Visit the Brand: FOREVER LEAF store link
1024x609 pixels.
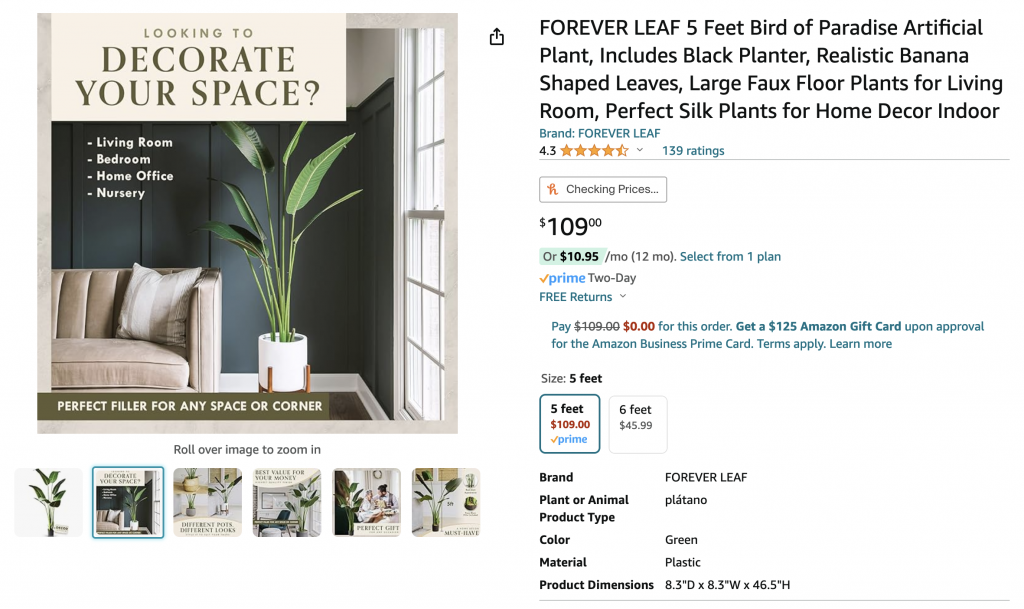[x=599, y=133]
